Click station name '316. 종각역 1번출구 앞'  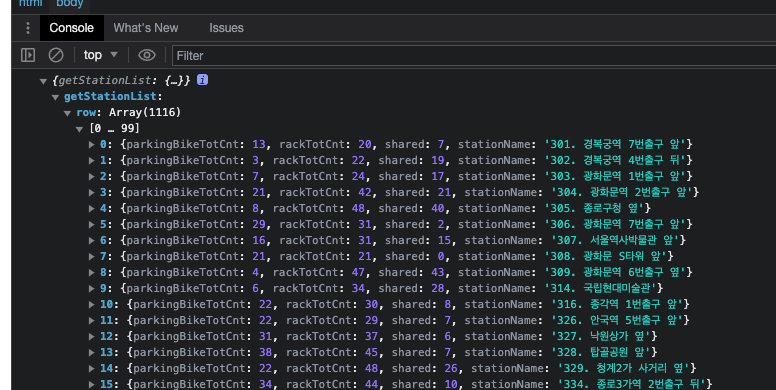point(617,304)
